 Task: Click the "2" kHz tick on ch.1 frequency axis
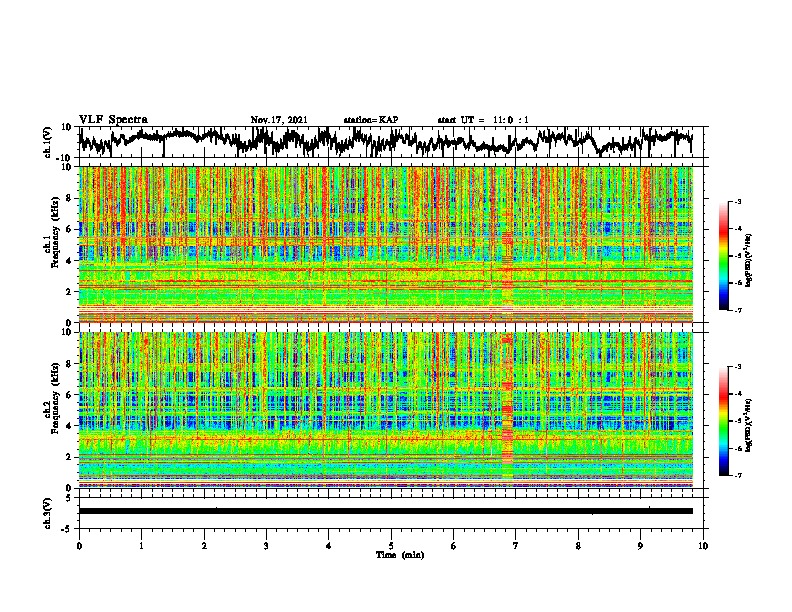coord(70,292)
